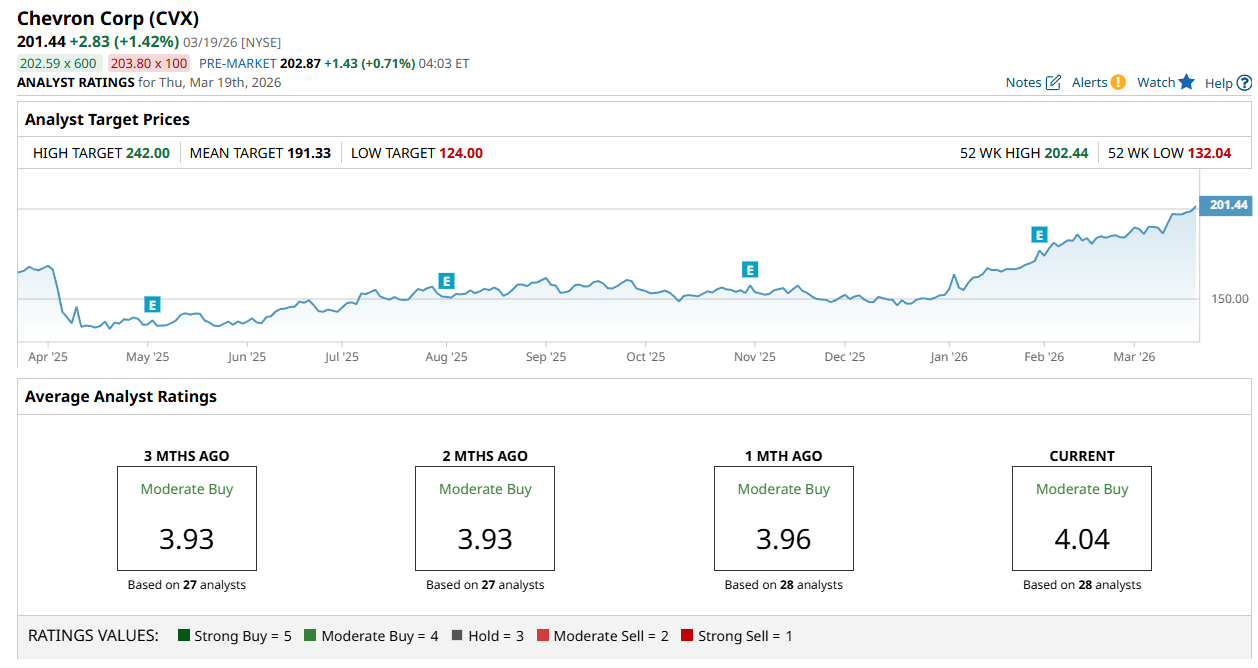Click the 52 WK HIGH 202.44 value

point(1067,153)
